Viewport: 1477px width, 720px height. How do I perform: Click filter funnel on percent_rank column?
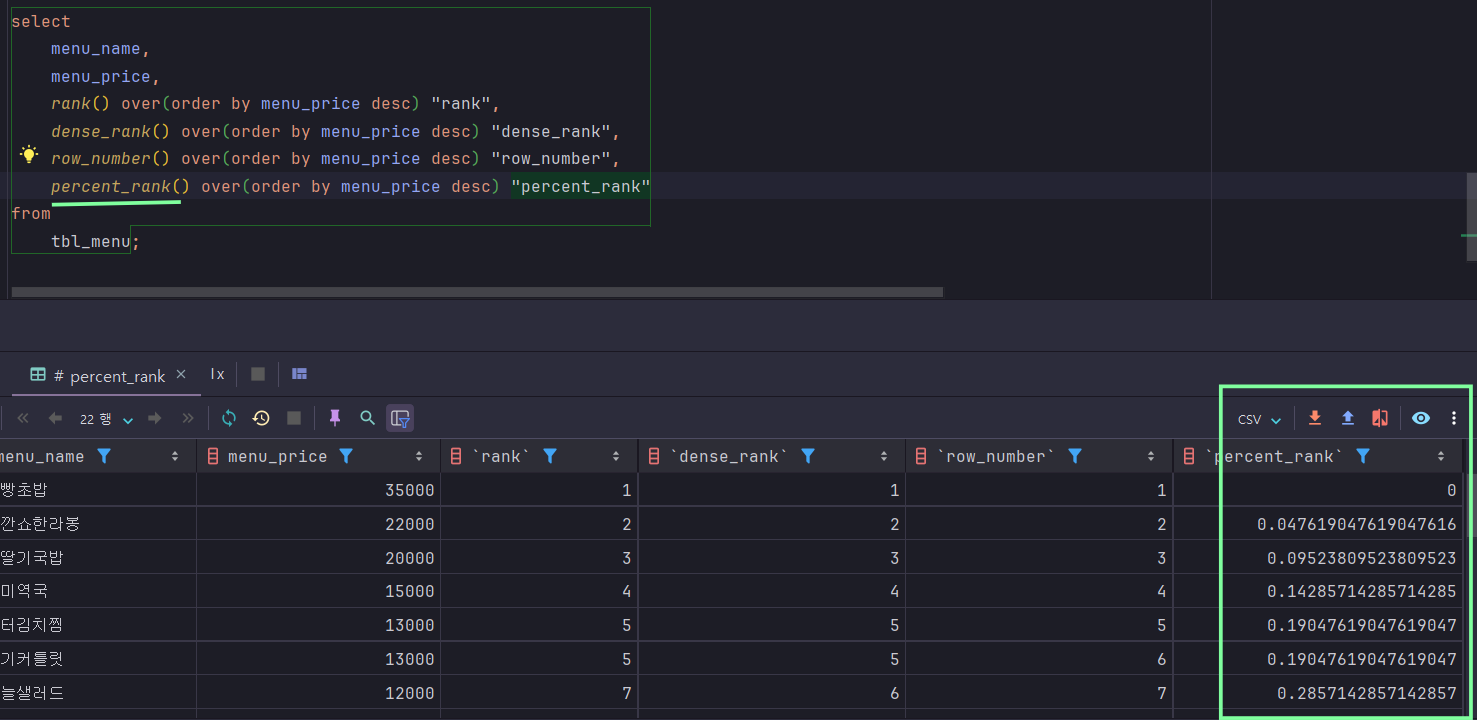1362,456
